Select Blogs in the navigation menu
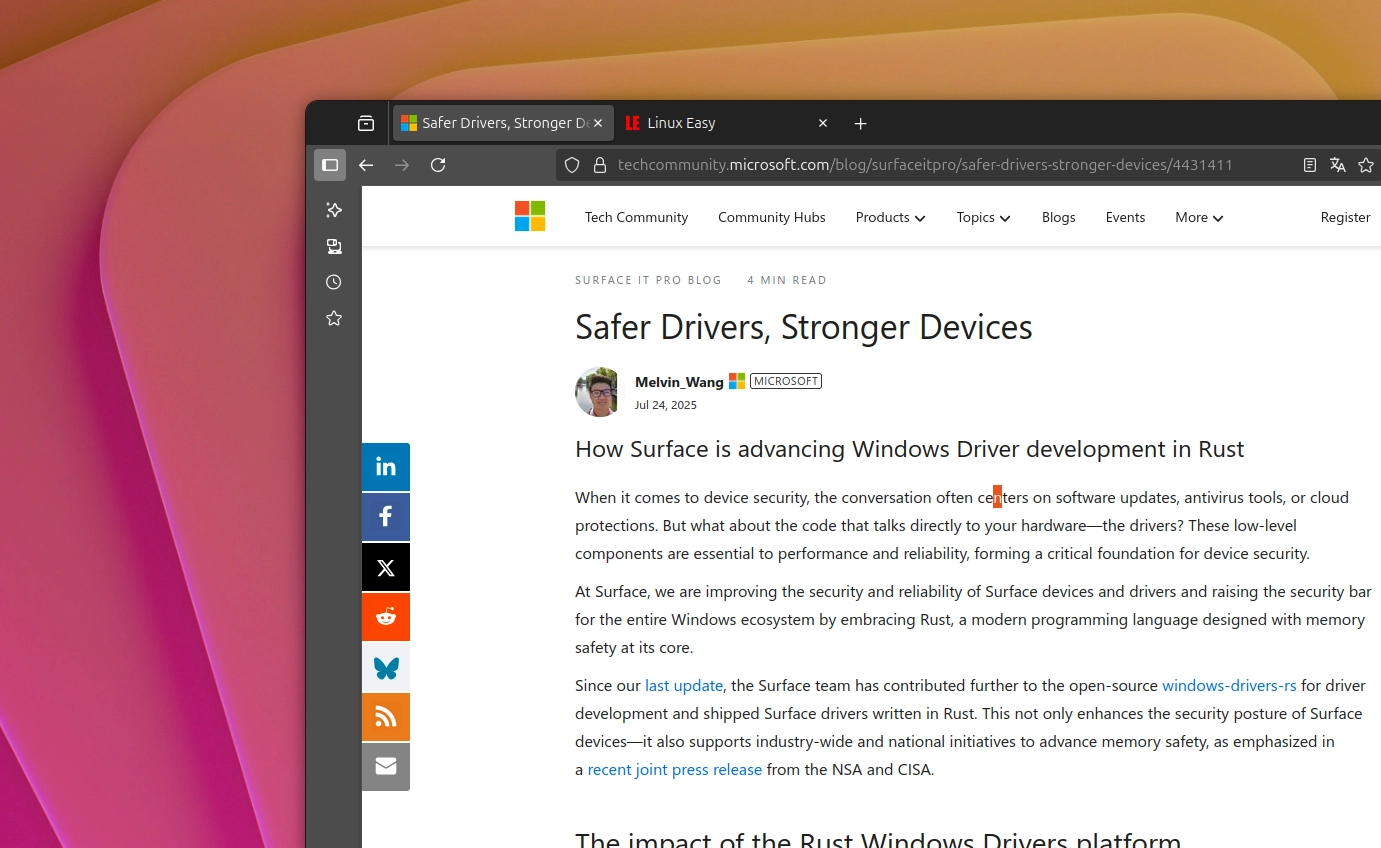1381x848 pixels. click(x=1058, y=217)
